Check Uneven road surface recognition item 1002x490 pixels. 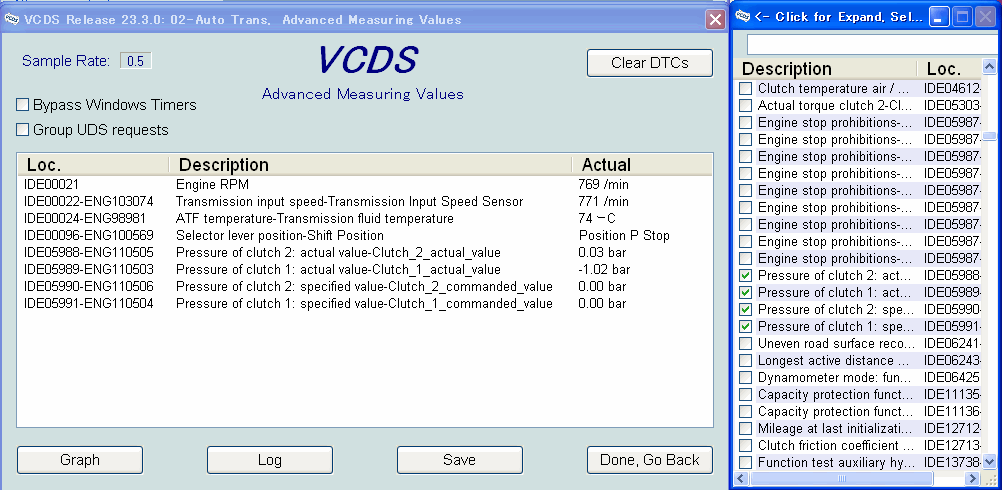[745, 343]
